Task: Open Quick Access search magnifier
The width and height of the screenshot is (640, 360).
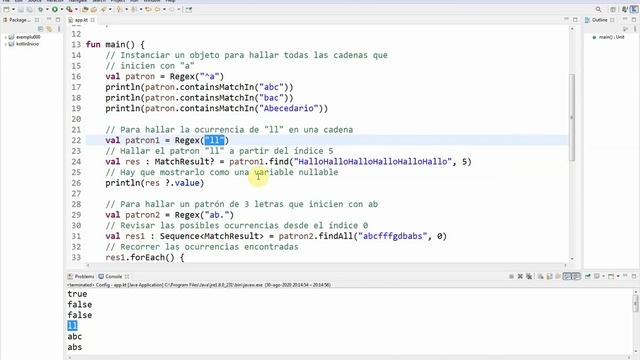Action: point(598,9)
